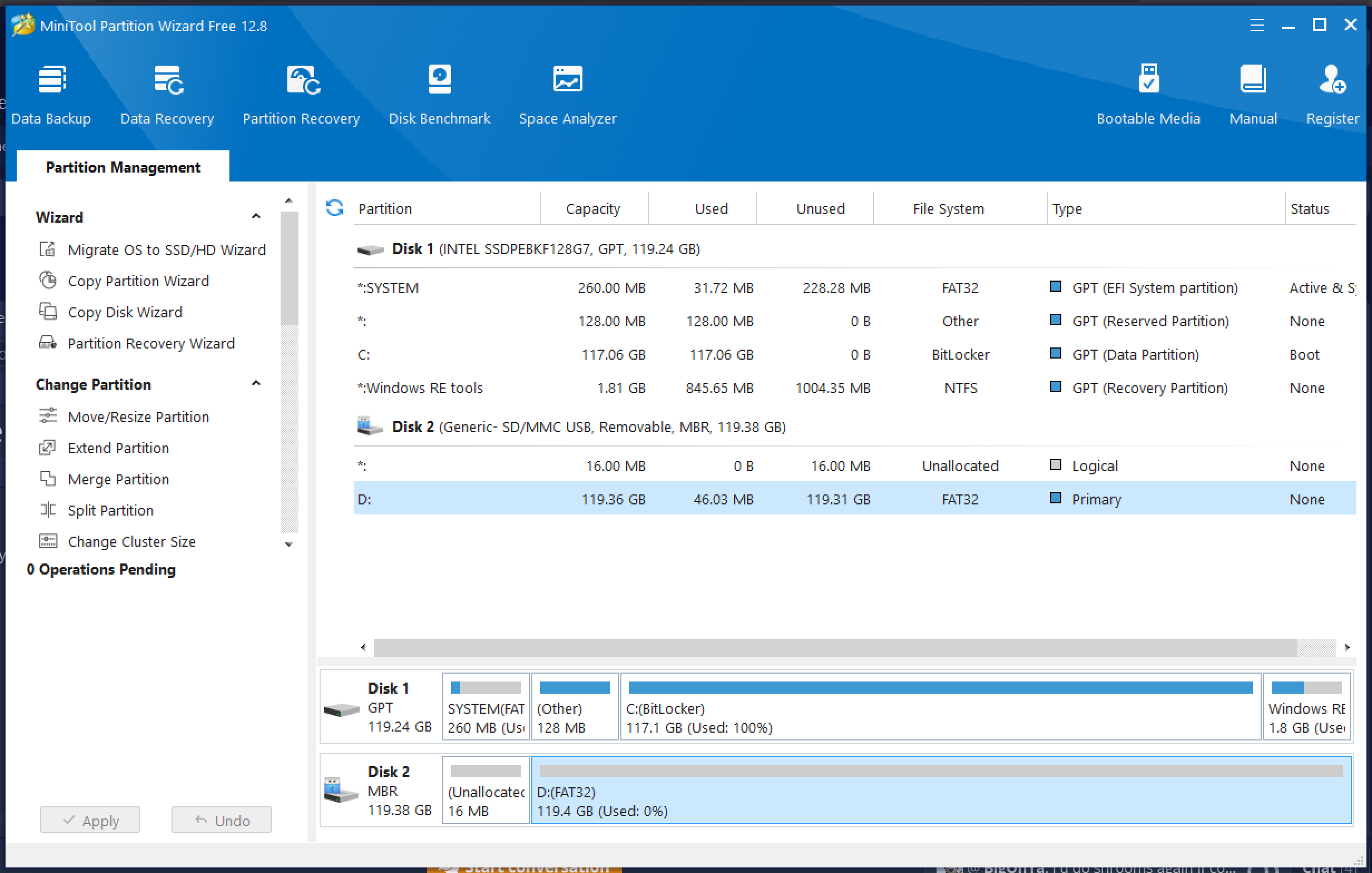Collapse the Wizard section
Screen dimensions: 1372x873
[256, 217]
